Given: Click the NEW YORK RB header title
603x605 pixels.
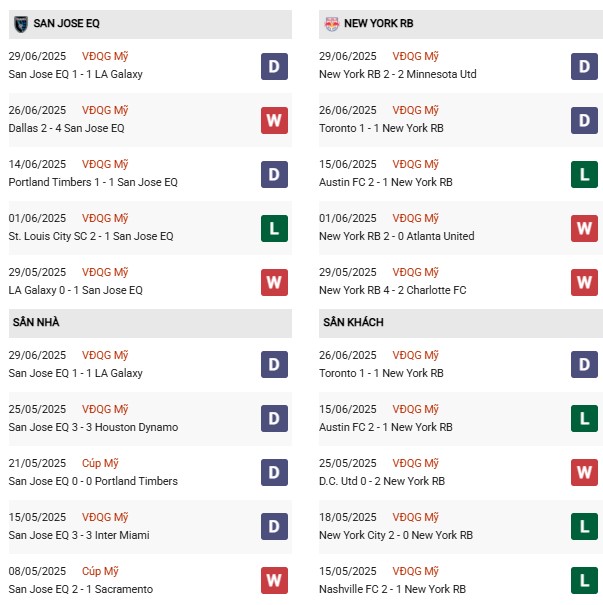Looking at the screenshot, I should click(378, 23).
